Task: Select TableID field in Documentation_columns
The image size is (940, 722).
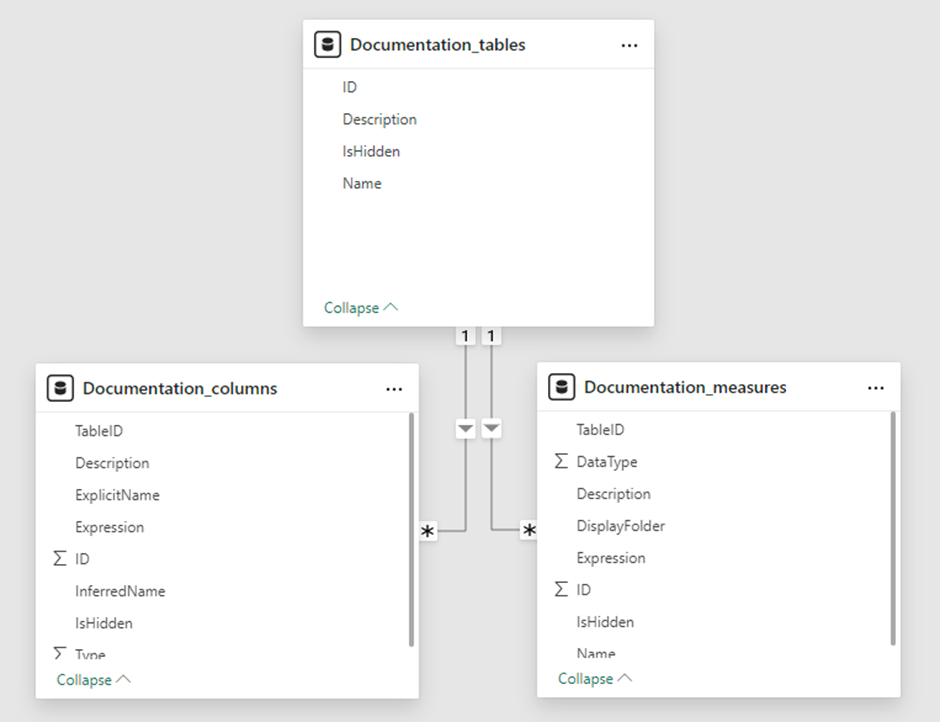Action: [x=99, y=431]
